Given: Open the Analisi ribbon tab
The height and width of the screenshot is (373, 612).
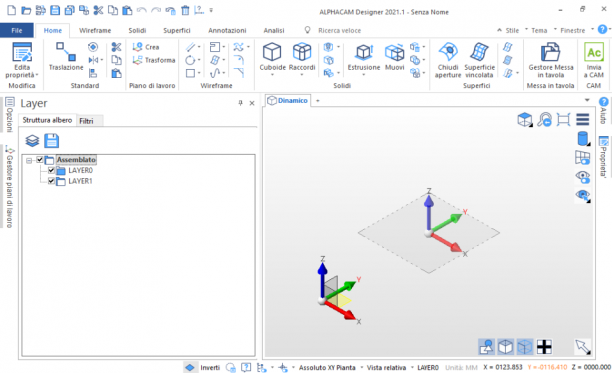Looking at the screenshot, I should (274, 30).
